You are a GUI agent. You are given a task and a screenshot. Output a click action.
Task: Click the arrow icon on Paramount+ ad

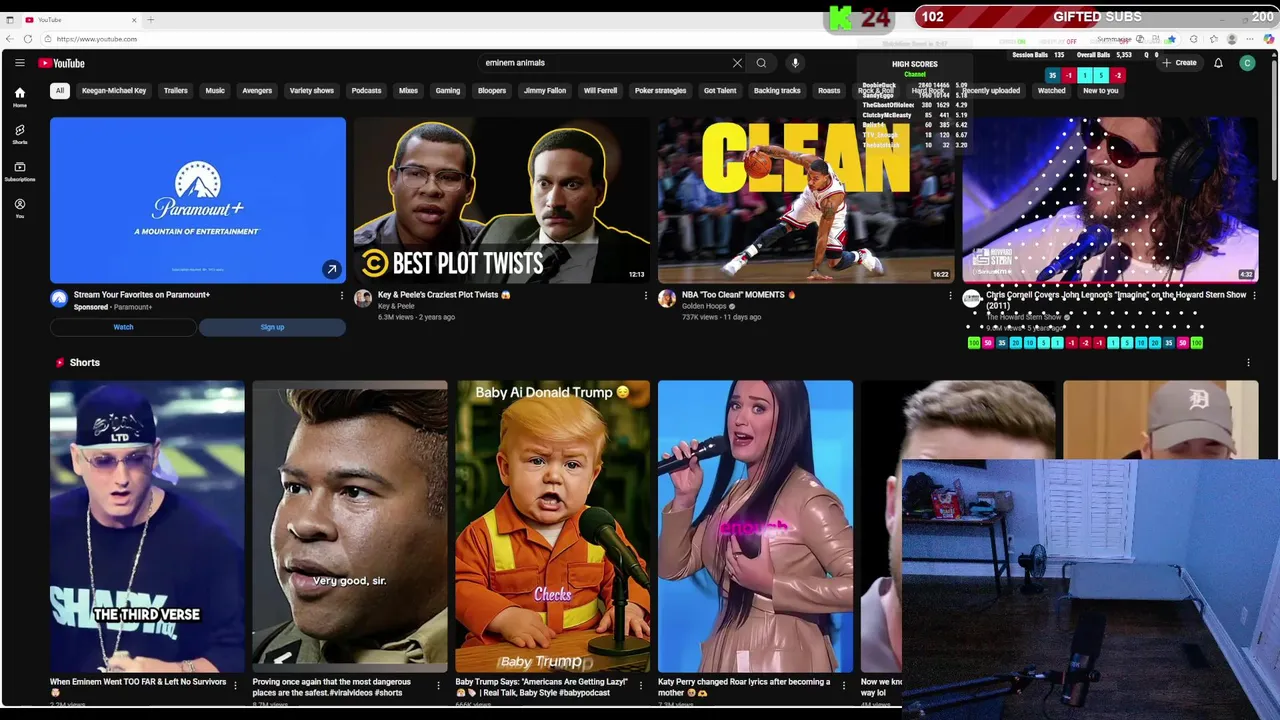pos(331,269)
